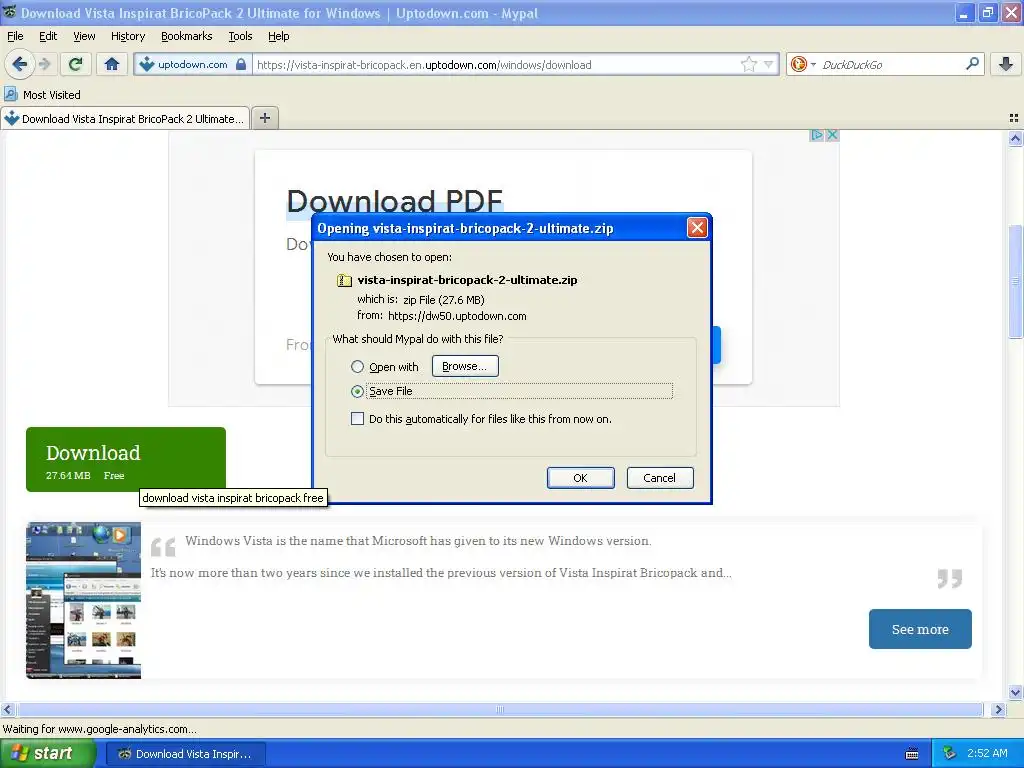Open the DuckDuckGo search engine selector

click(803, 64)
